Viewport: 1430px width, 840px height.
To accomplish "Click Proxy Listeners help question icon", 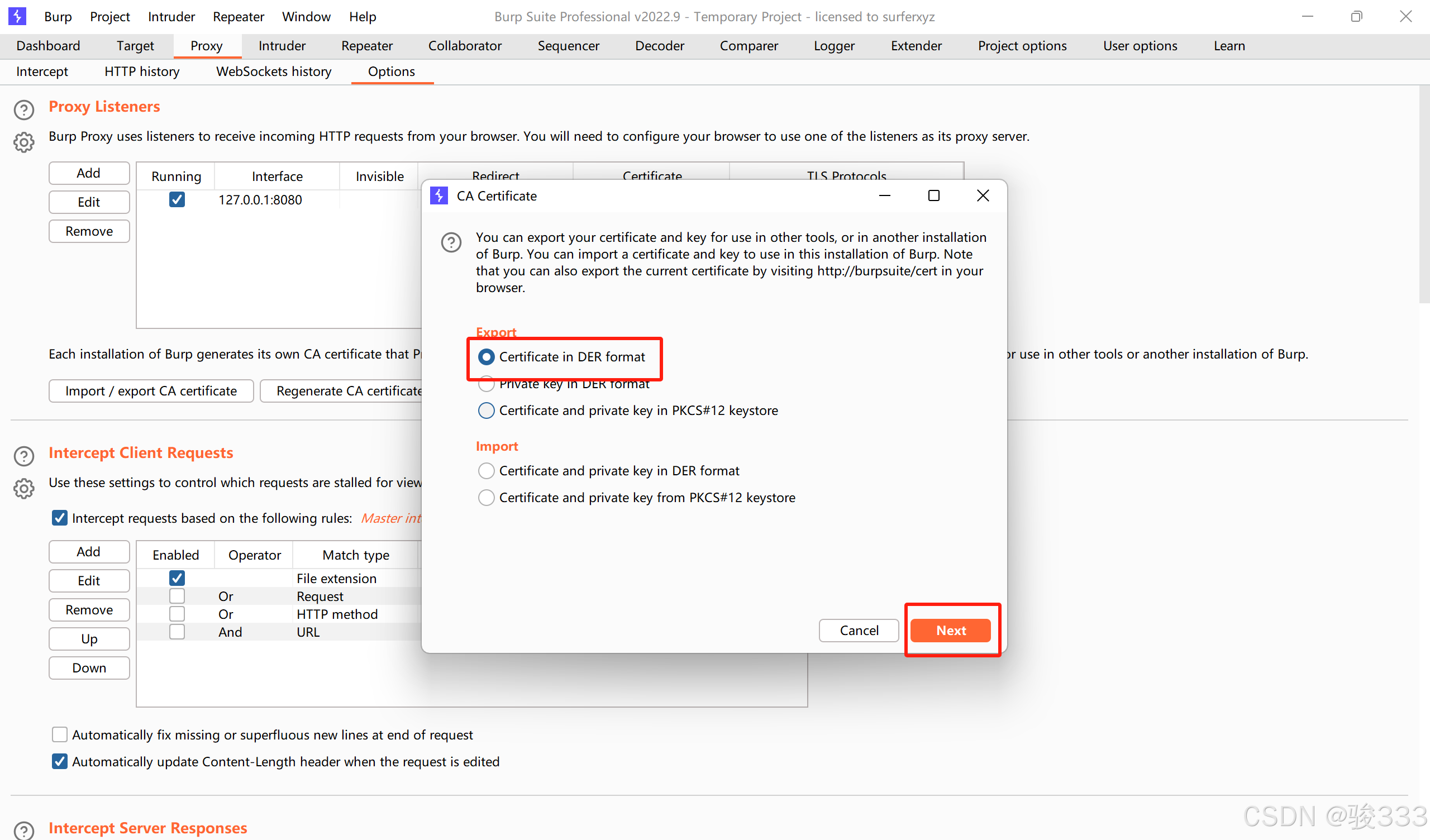I will (24, 109).
